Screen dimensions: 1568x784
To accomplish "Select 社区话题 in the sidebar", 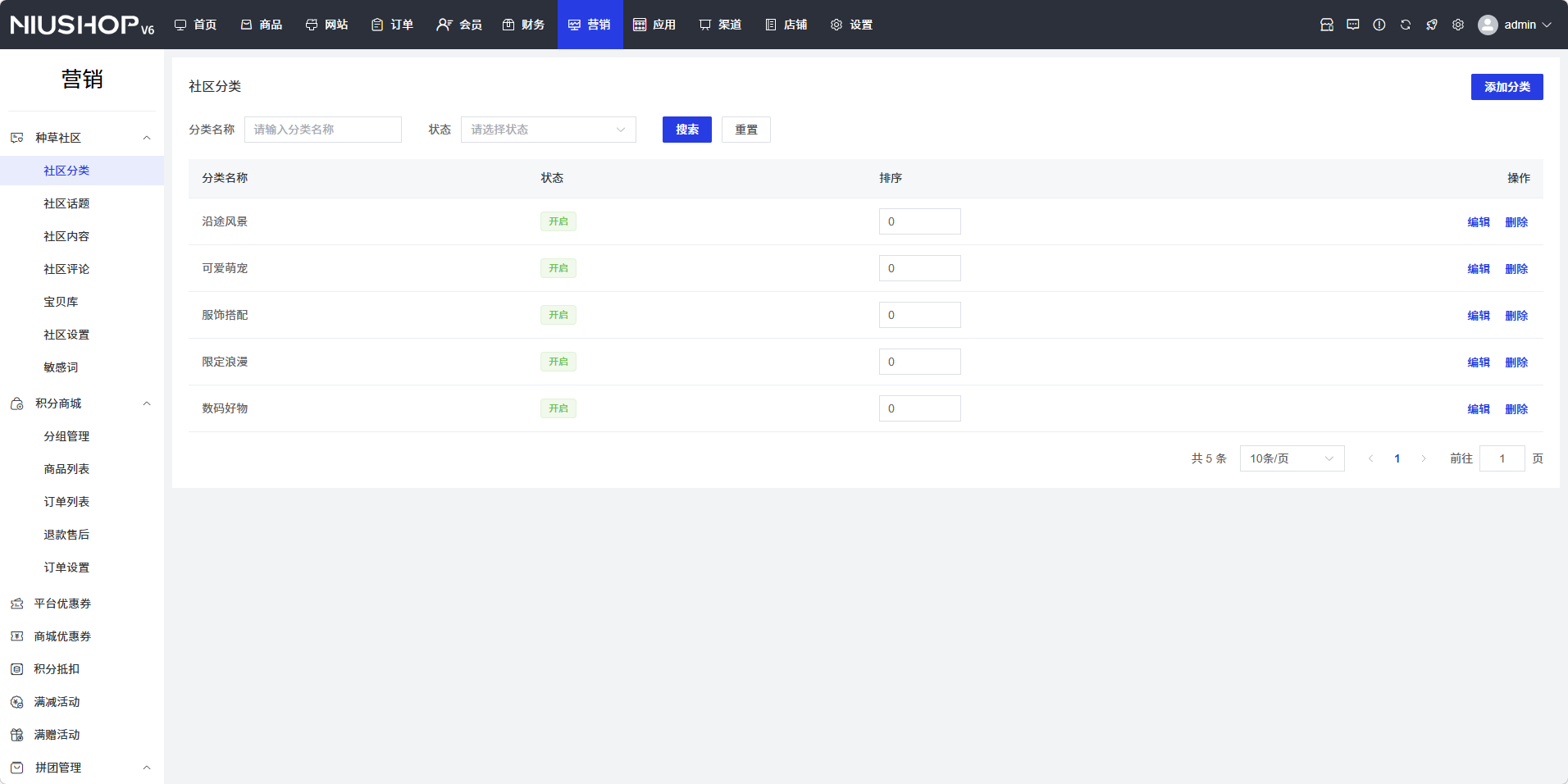I will [x=66, y=203].
